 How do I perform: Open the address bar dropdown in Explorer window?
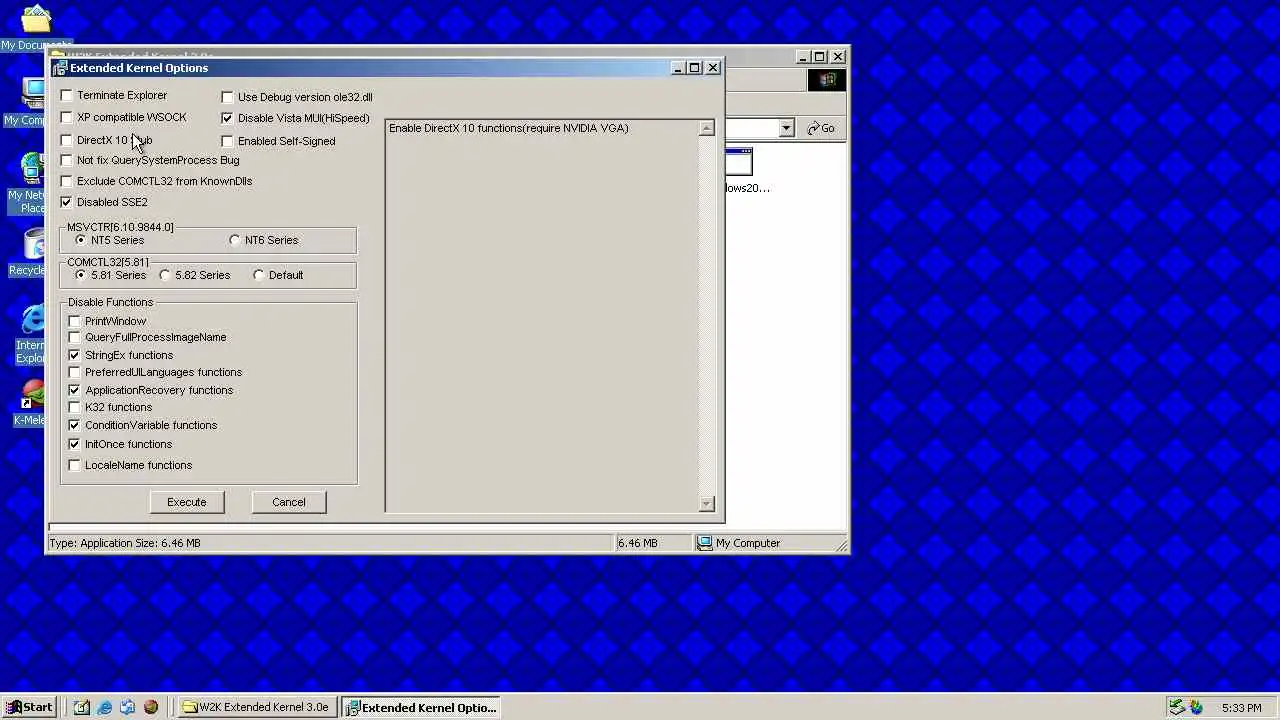[x=786, y=128]
